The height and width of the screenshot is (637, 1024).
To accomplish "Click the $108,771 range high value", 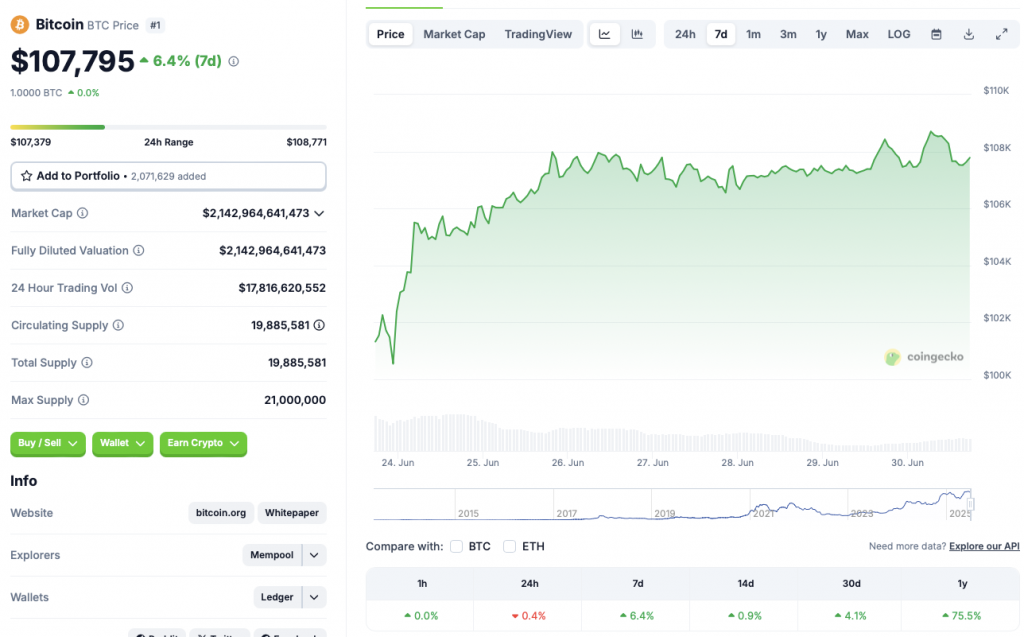I will (x=307, y=142).
